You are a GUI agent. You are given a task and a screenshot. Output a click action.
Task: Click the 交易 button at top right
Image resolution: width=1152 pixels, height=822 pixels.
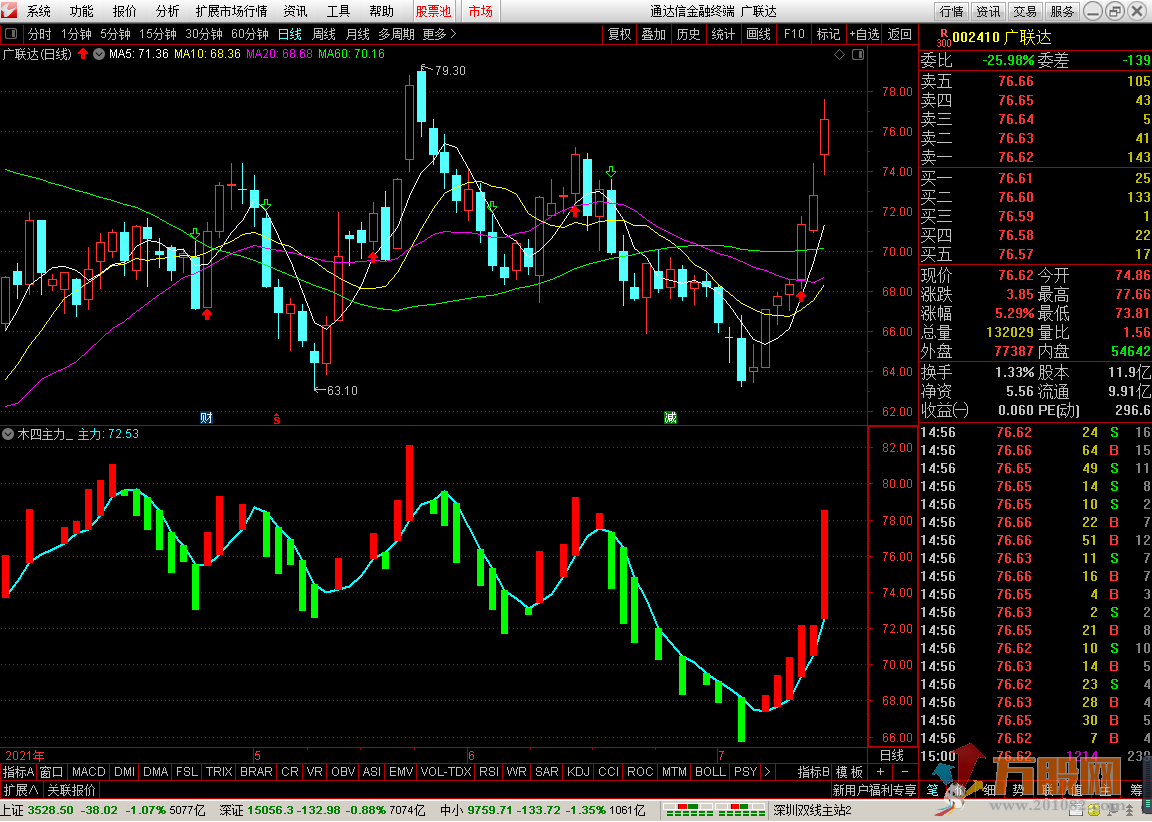(x=1024, y=12)
